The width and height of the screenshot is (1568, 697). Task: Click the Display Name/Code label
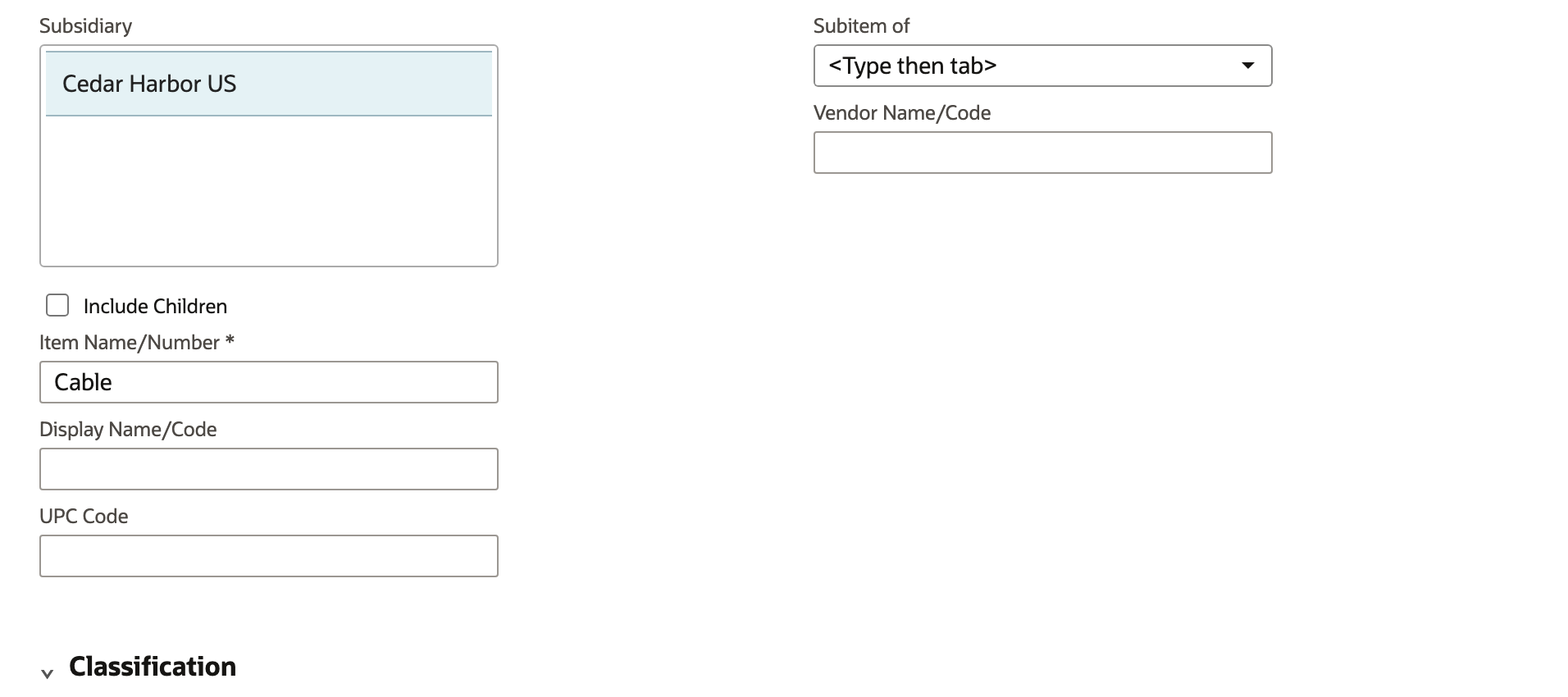(128, 430)
